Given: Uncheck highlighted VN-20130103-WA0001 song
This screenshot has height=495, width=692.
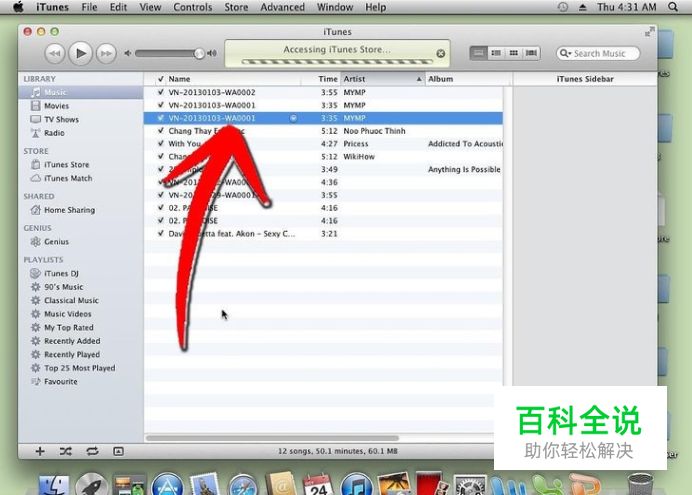Looking at the screenshot, I should click(x=161, y=118).
